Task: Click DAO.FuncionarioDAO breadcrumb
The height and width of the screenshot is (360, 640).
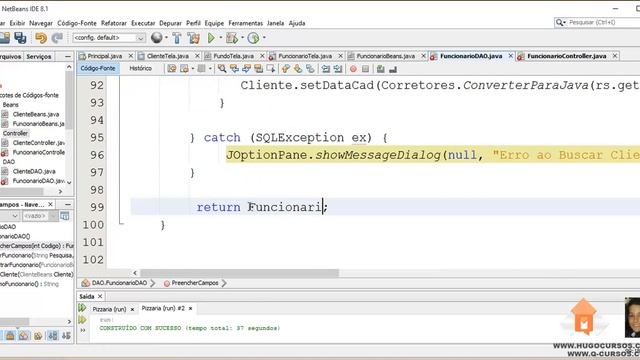Action: (x=119, y=283)
